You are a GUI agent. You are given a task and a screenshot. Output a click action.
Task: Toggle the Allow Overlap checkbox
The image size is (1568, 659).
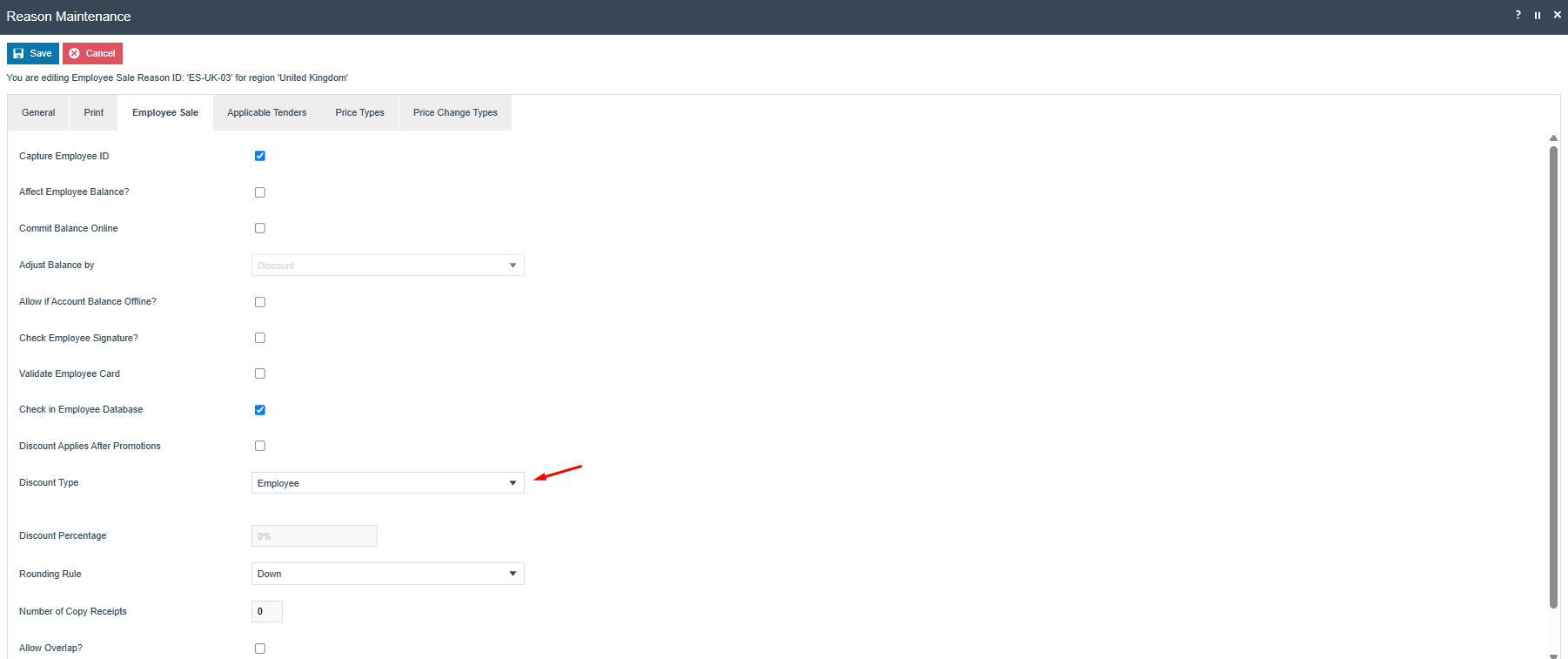260,649
